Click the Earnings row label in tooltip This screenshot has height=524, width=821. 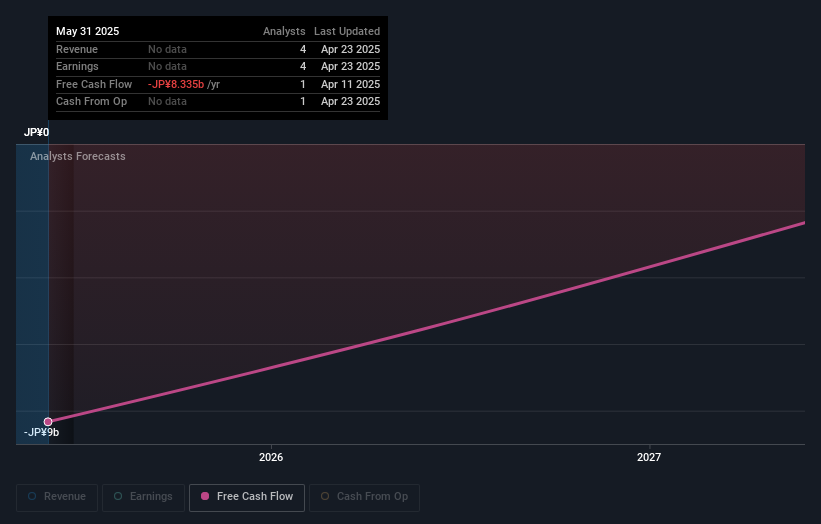pos(77,66)
